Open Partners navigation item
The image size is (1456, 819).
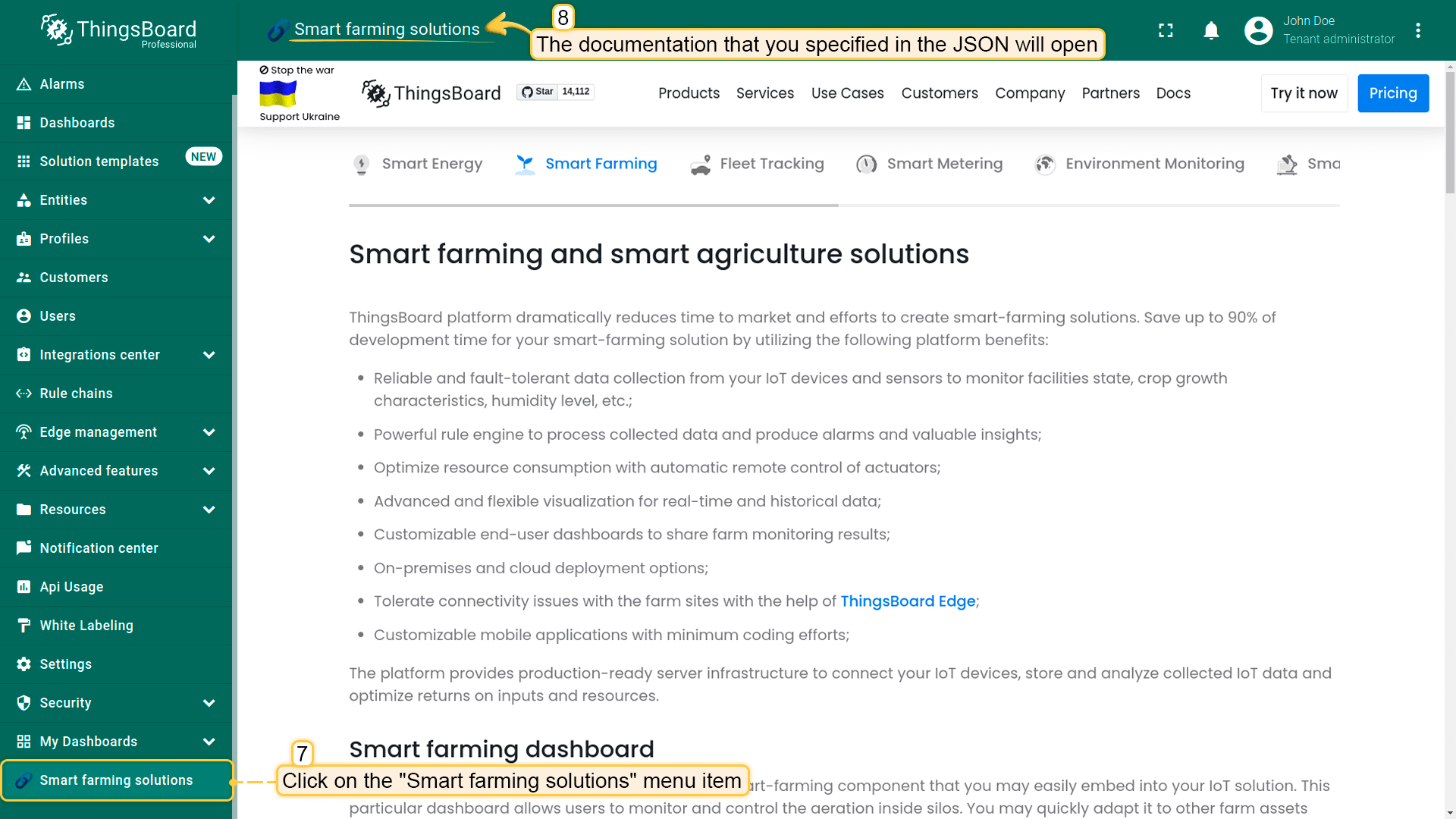point(1111,93)
